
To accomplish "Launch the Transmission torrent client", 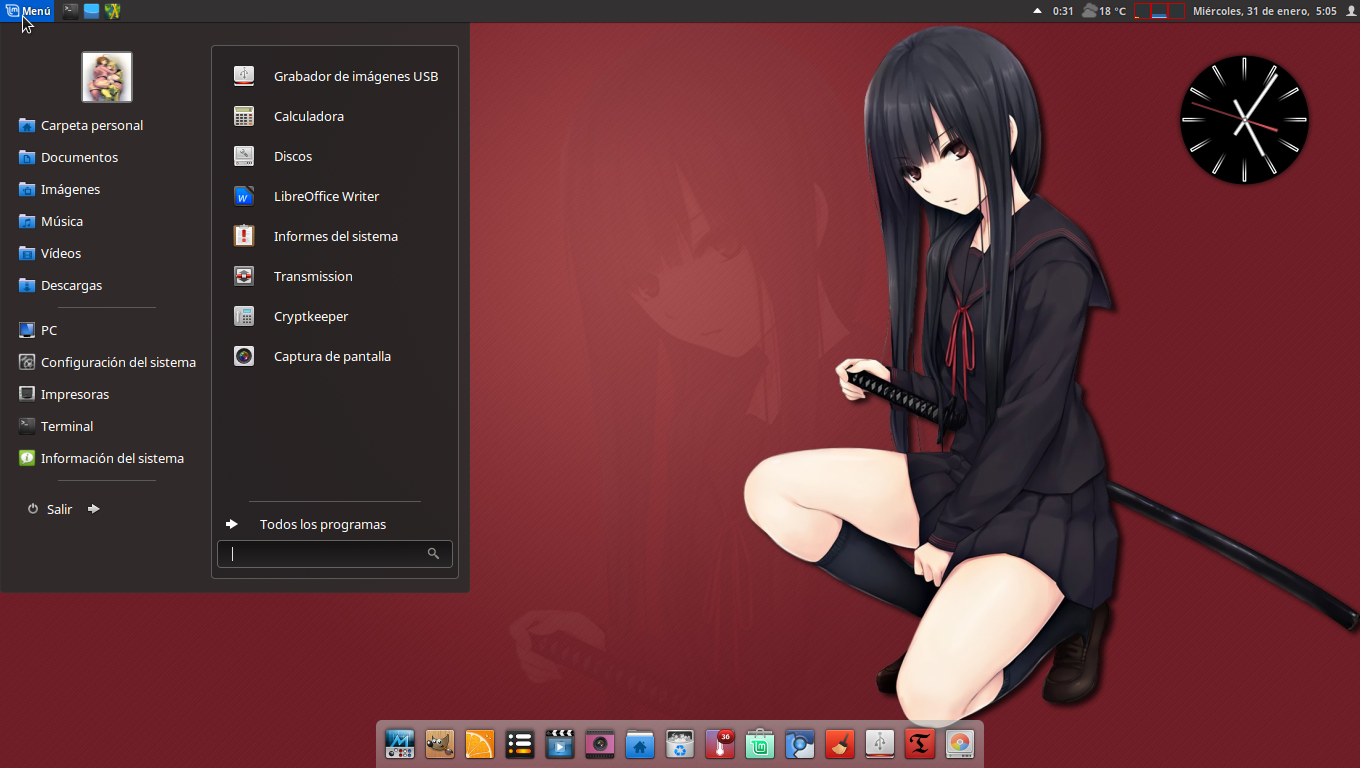I will 335,276.
